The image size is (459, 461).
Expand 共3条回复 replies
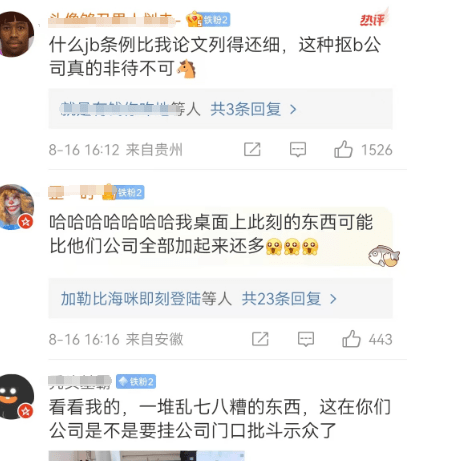(246, 109)
